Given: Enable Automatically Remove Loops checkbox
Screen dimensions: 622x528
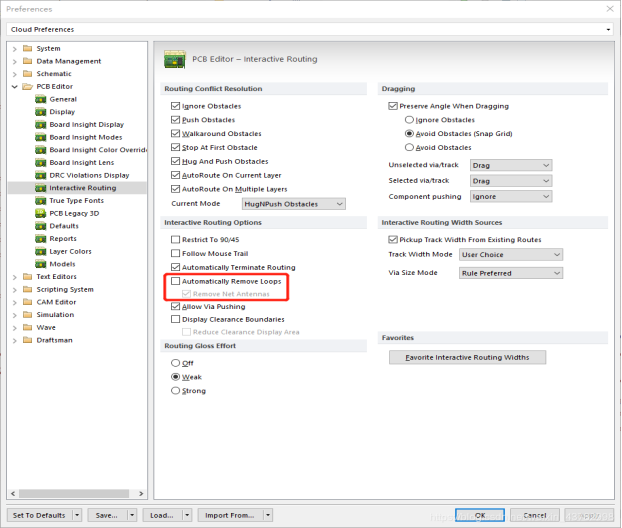Looking at the screenshot, I should point(176,282).
